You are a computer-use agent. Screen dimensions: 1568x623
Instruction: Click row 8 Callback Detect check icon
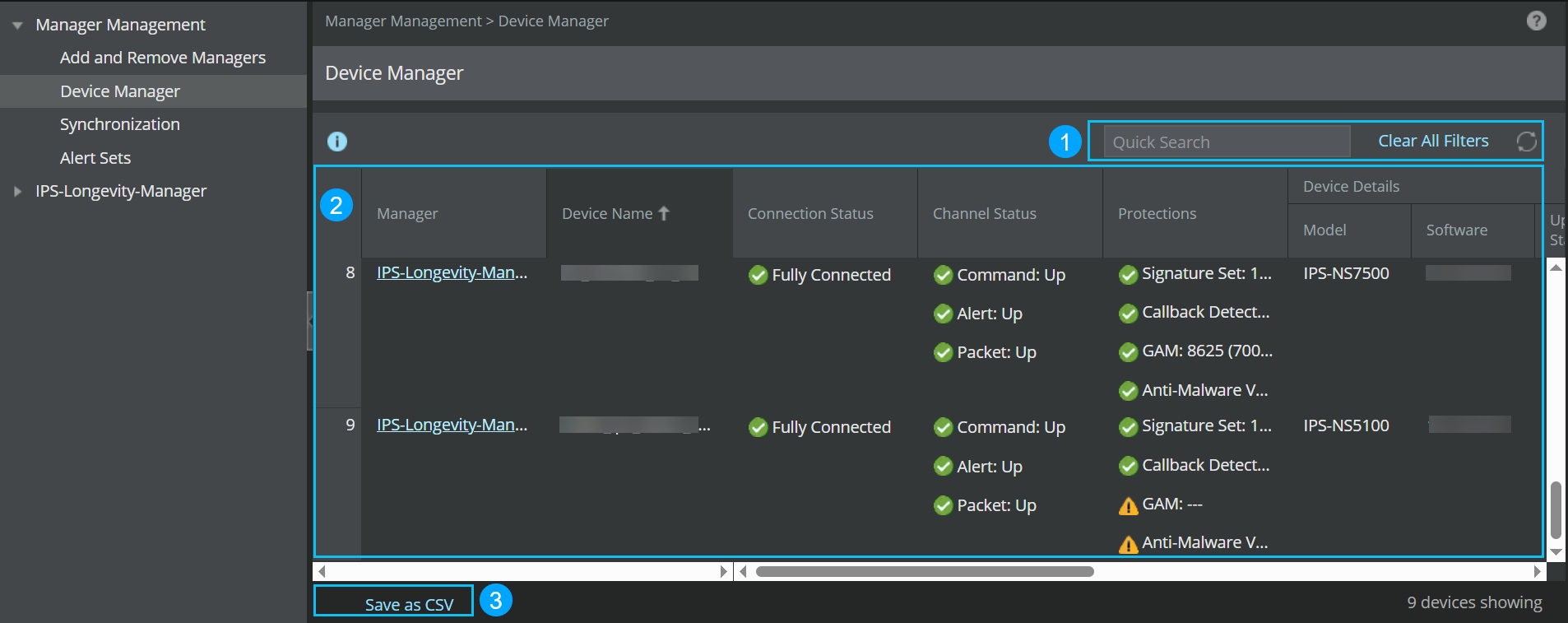(x=1128, y=314)
